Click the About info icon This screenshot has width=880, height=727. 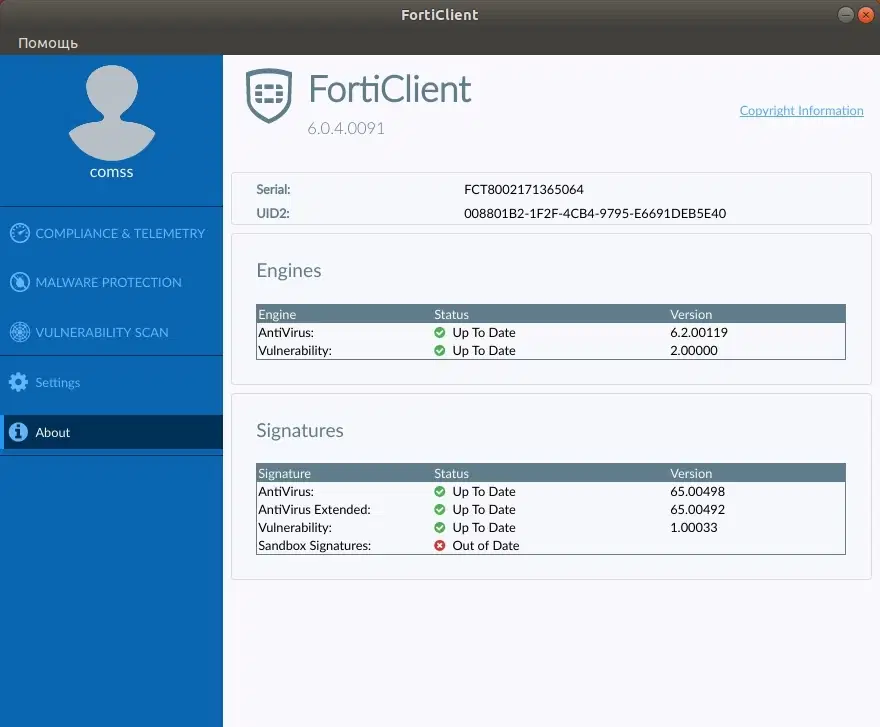(19, 432)
